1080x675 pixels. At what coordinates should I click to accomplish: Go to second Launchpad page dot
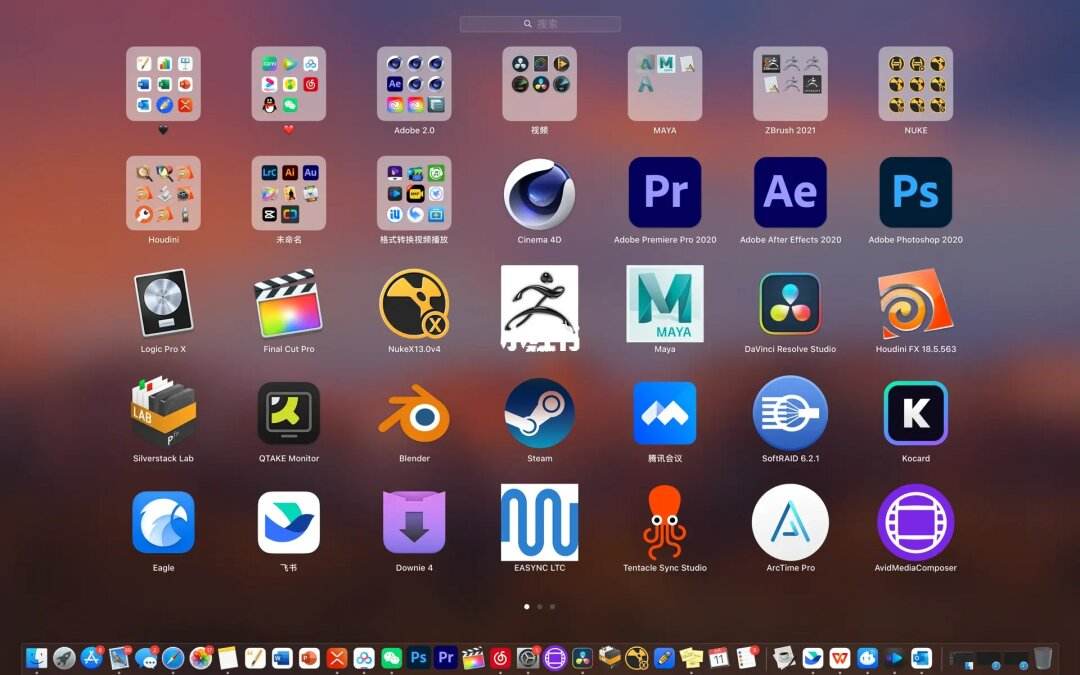point(539,607)
